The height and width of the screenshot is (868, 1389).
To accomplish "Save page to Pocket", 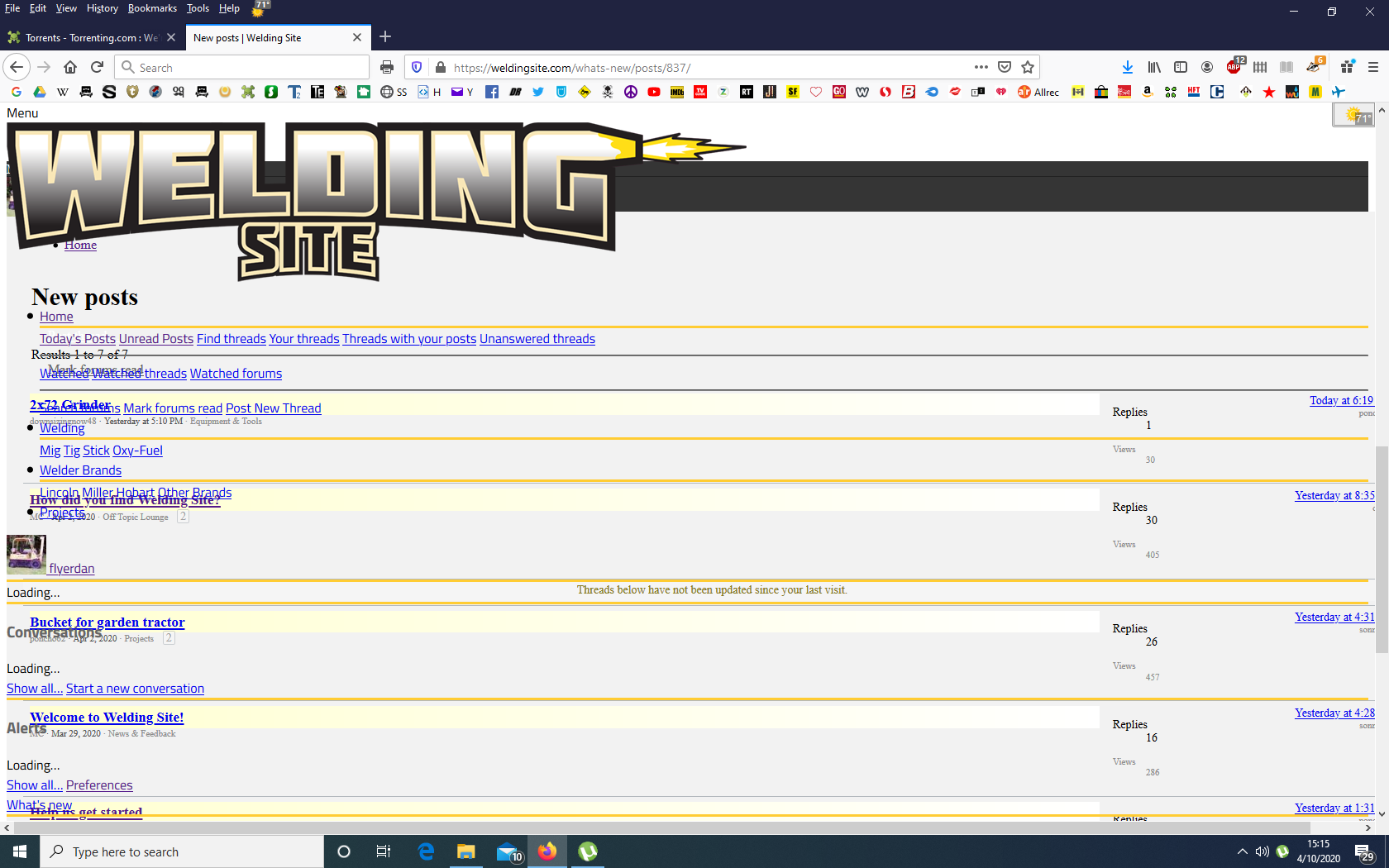I will pyautogui.click(x=1005, y=67).
